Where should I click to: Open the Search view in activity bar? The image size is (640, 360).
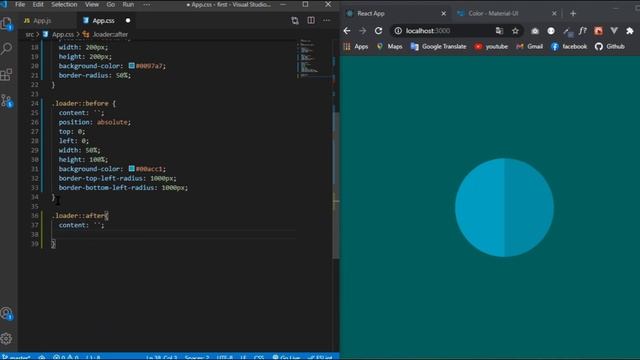pyautogui.click(x=7, y=49)
